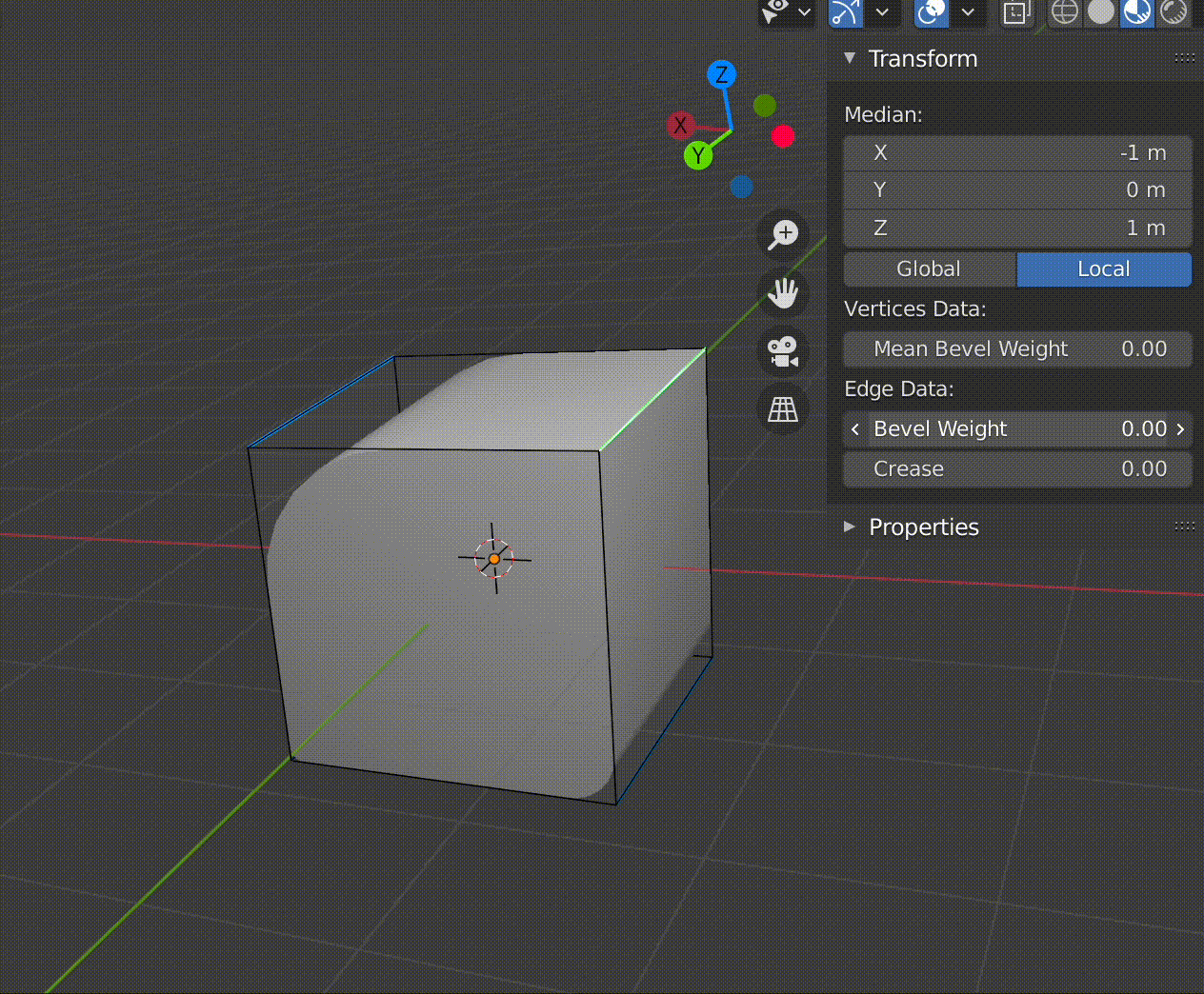Switch transform orientation to Global
The height and width of the screenshot is (994, 1204).
click(929, 269)
